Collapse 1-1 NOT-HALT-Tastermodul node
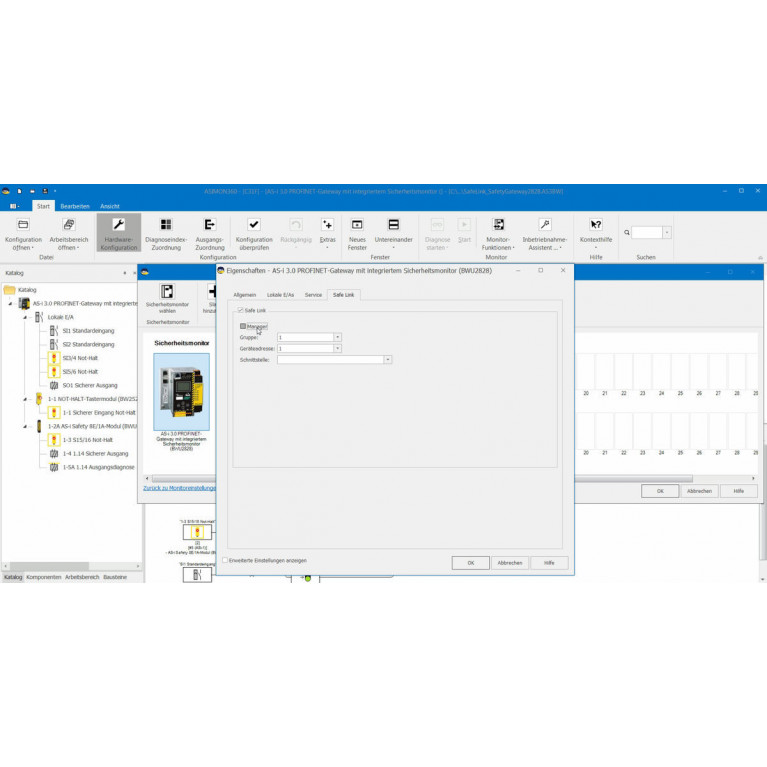 pyautogui.click(x=25, y=399)
